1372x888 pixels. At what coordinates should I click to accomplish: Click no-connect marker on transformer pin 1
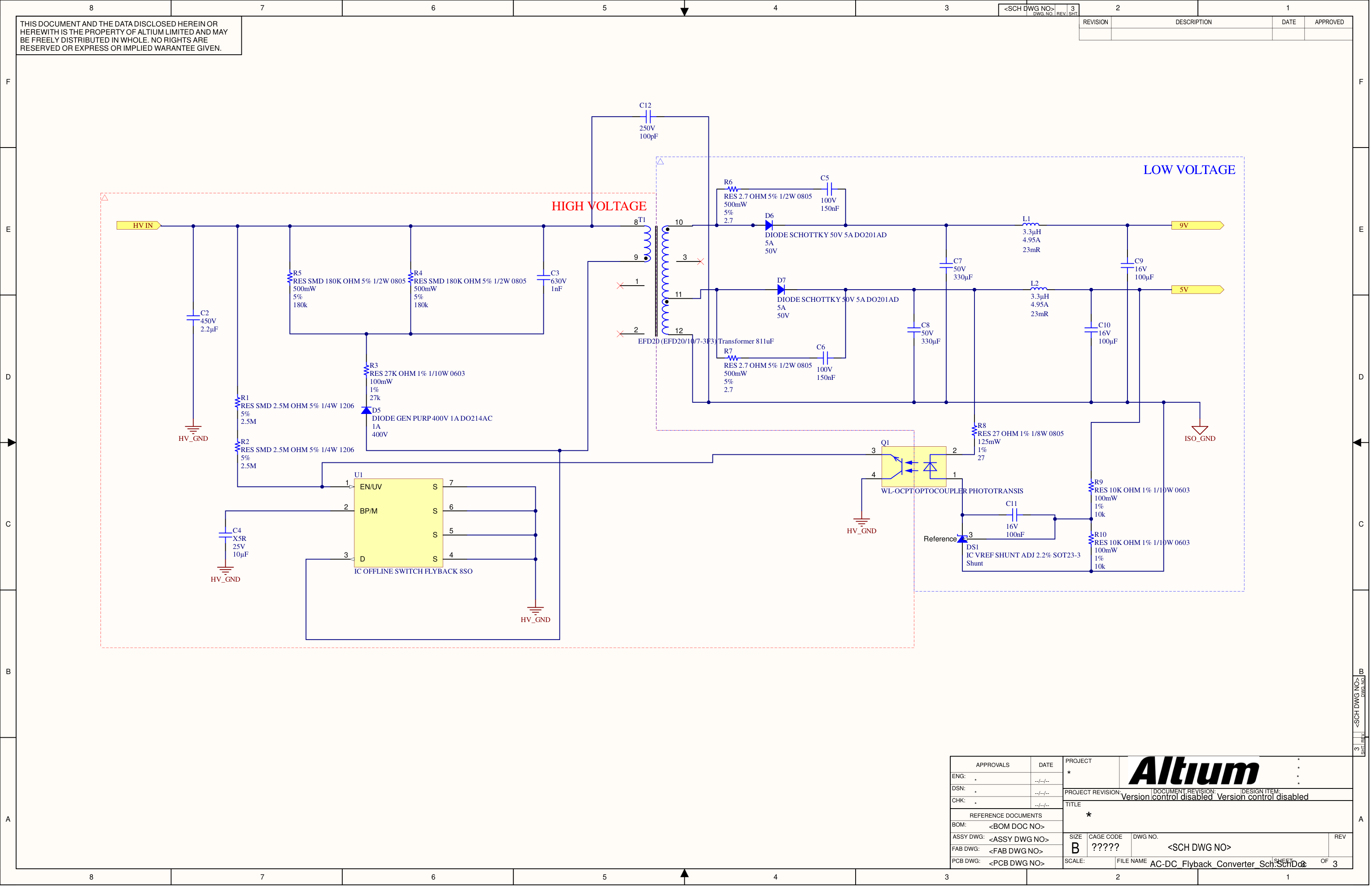(x=620, y=286)
